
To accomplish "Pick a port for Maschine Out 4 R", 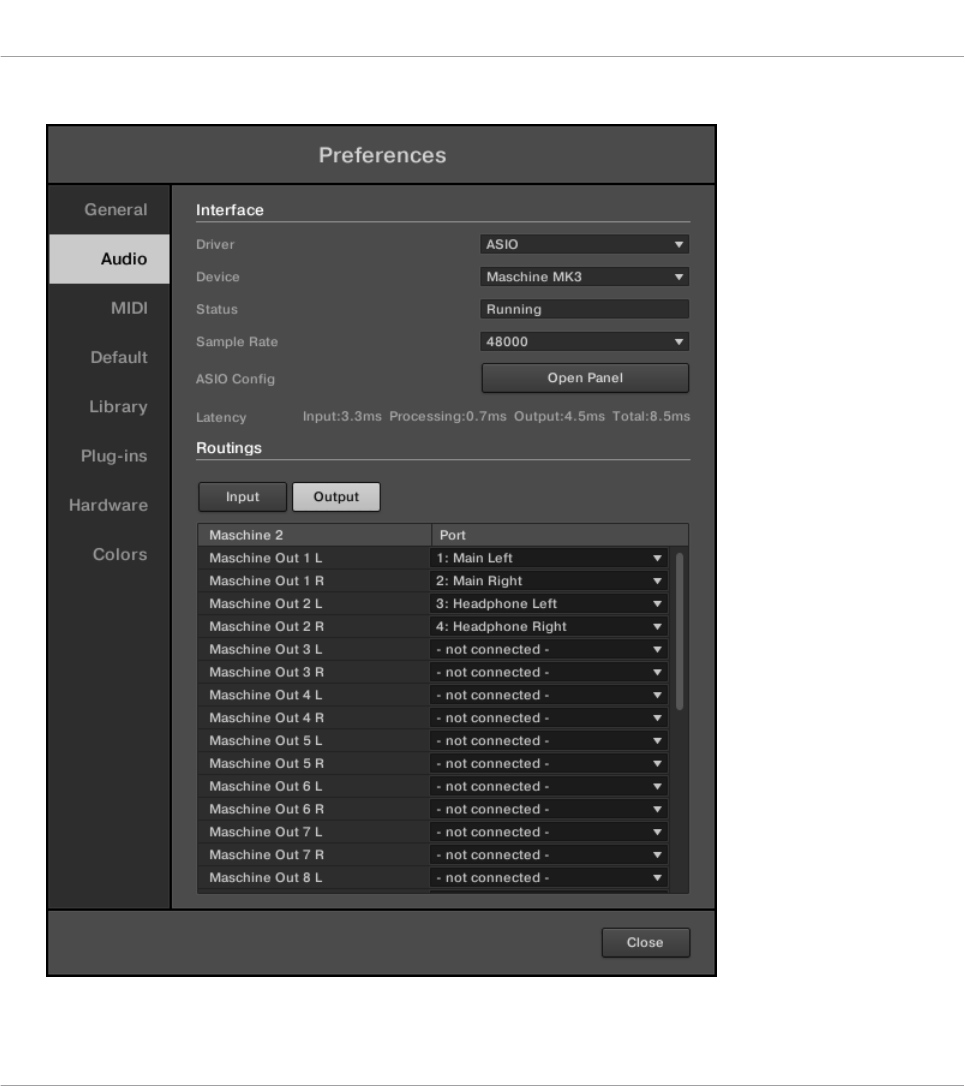I will 549,718.
